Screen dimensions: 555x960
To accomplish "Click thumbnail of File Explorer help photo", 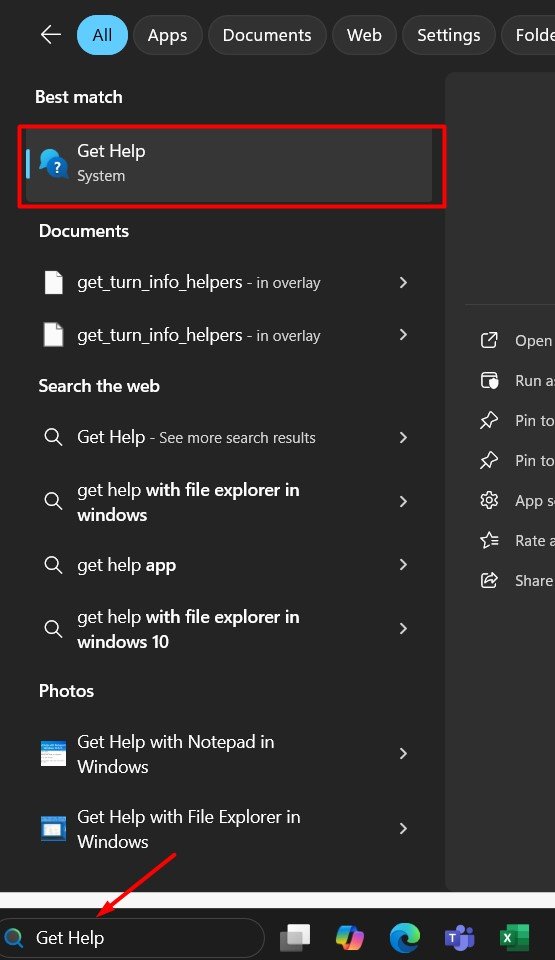I will pyautogui.click(x=53, y=829).
